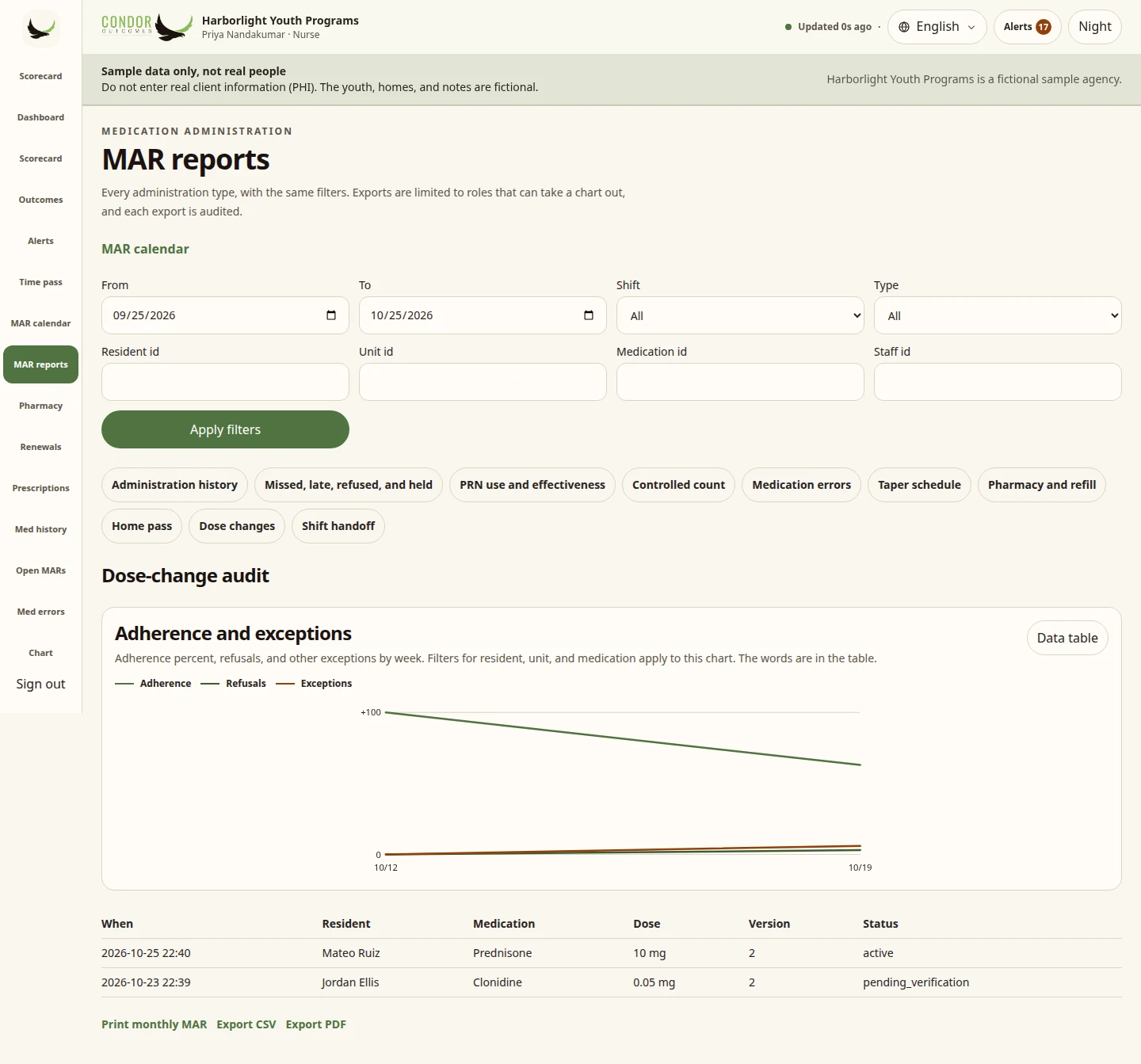Click the 2026-10-25 22:40 timestamp cell
1141x1064 pixels.
[146, 953]
